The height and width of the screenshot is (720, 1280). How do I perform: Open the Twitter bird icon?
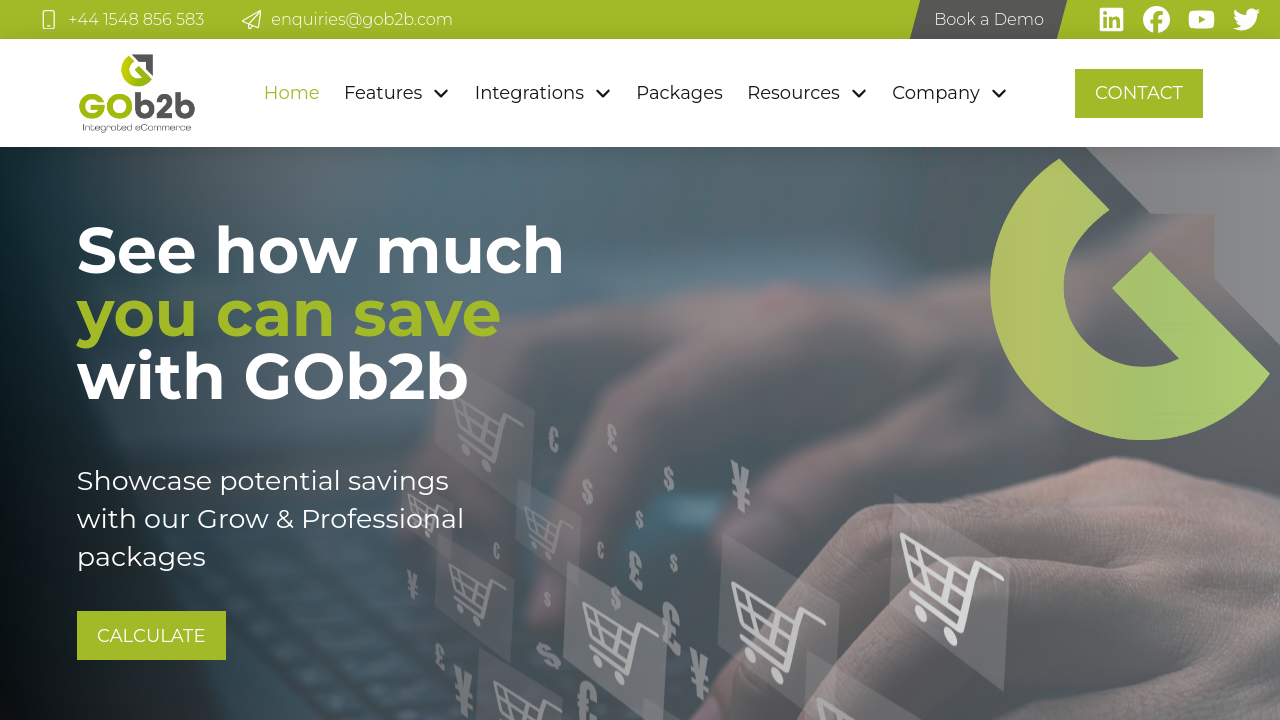(x=1246, y=19)
